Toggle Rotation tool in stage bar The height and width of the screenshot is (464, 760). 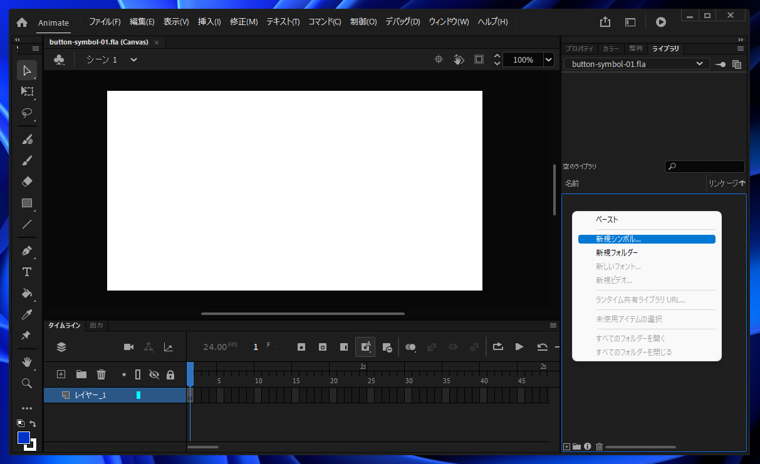click(459, 60)
